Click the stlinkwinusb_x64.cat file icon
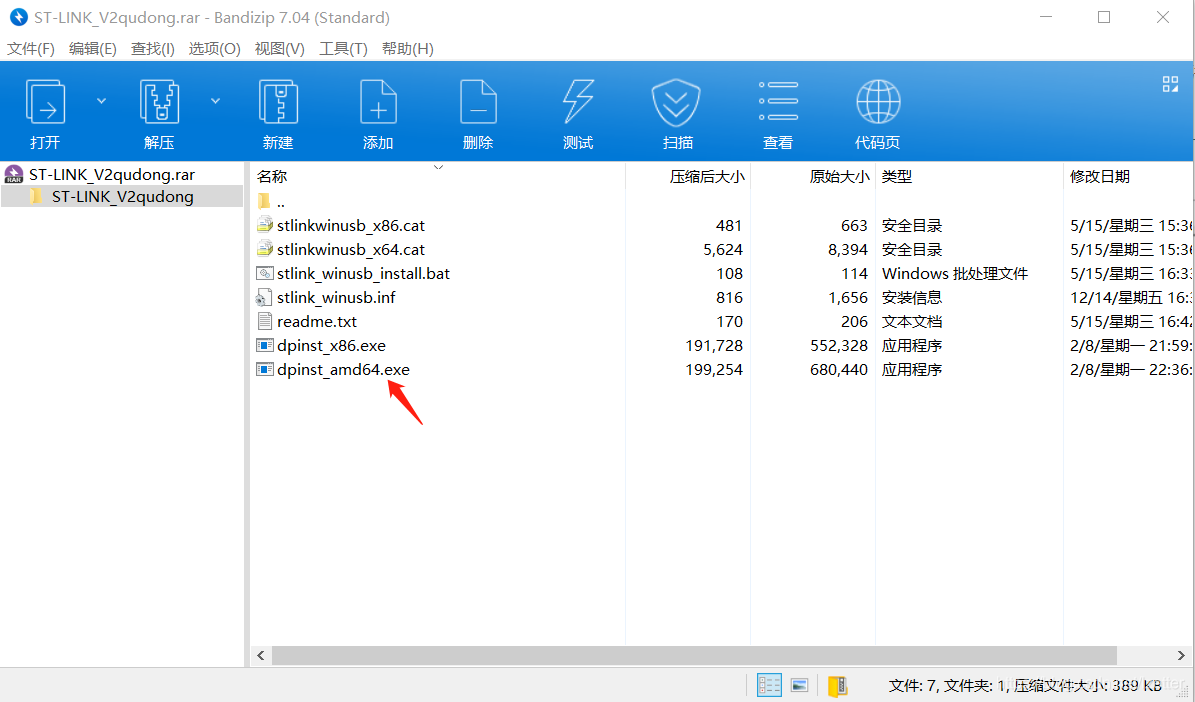 pyautogui.click(x=264, y=249)
